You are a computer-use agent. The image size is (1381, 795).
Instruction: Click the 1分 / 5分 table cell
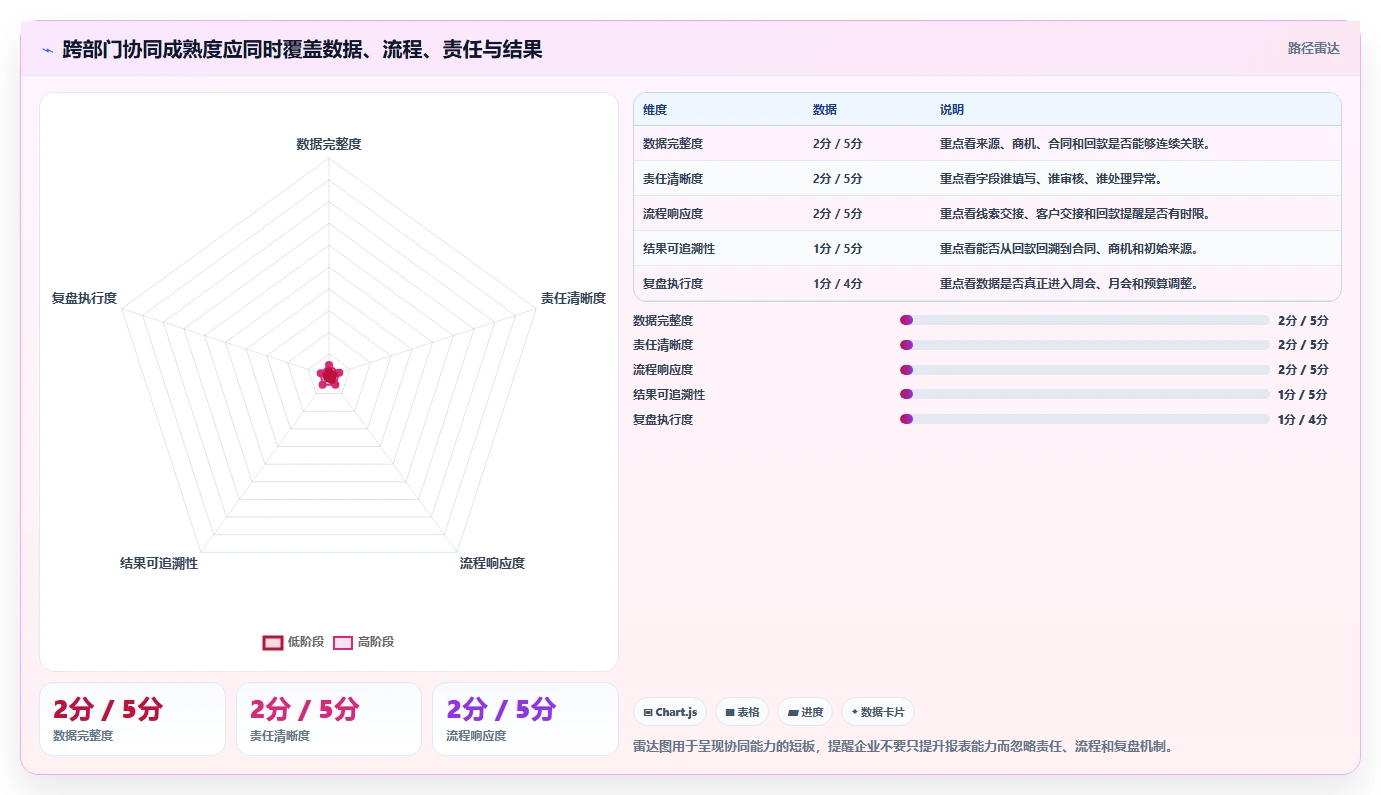click(838, 249)
